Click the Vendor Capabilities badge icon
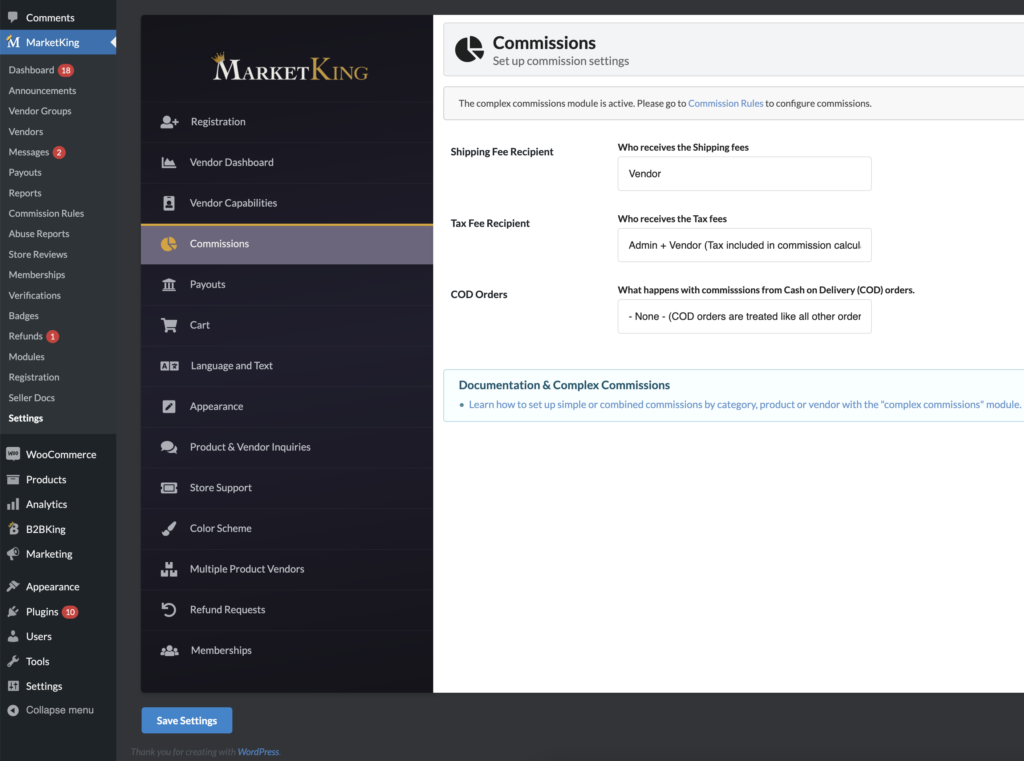1024x761 pixels. point(168,203)
